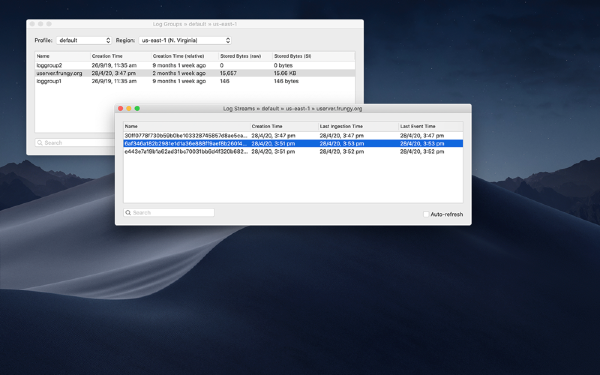Sort by the Stored Bytes (raw) header
This screenshot has height=375, width=600.
pyautogui.click(x=245, y=56)
